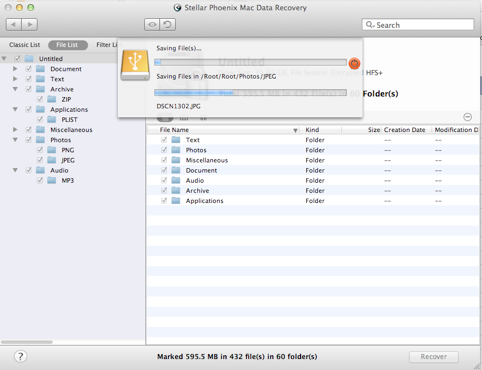The height and width of the screenshot is (370, 482).
Task: Click the help question mark button
Action: (x=20, y=356)
